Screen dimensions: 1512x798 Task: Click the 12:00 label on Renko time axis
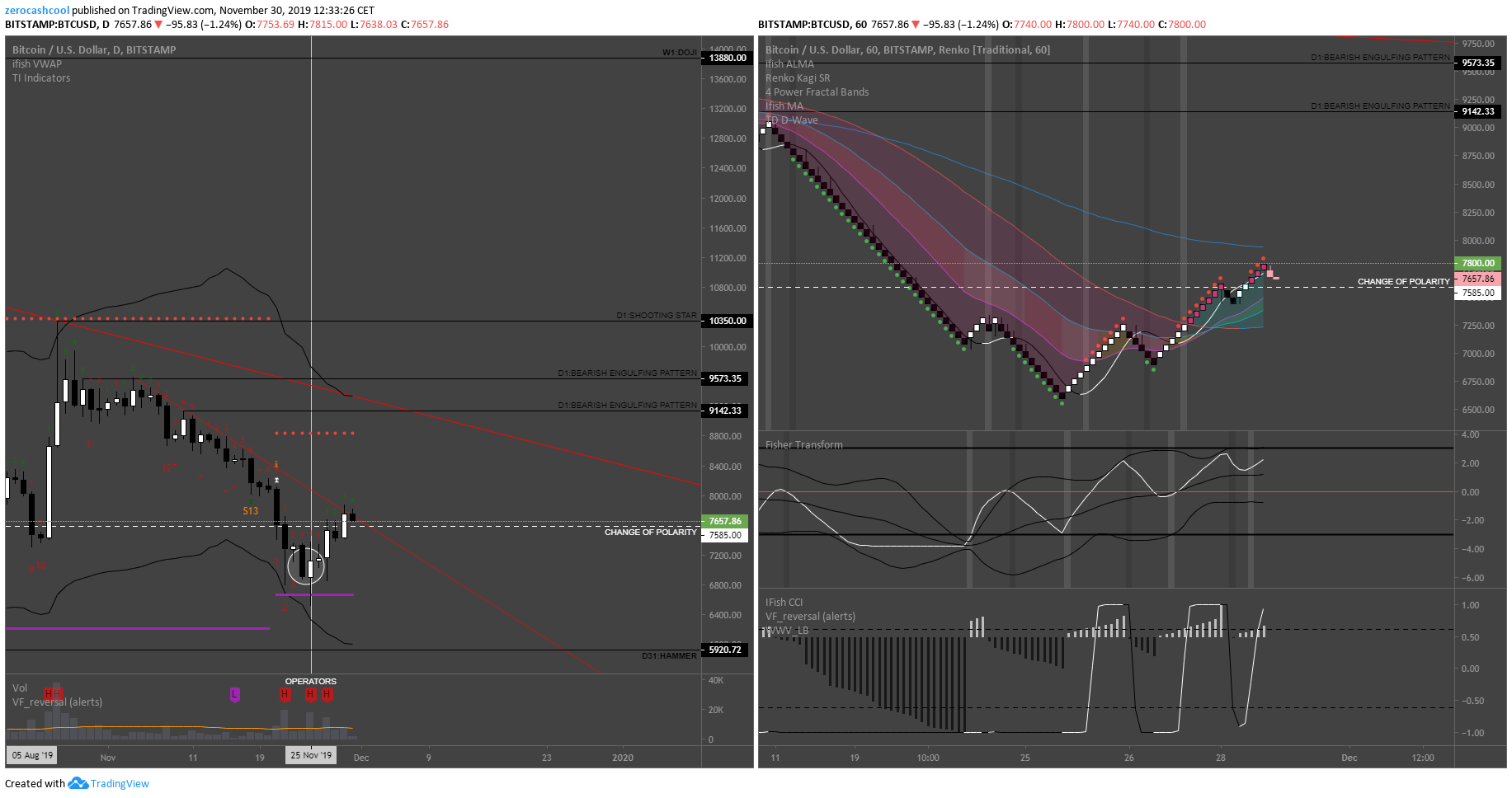[x=1423, y=758]
